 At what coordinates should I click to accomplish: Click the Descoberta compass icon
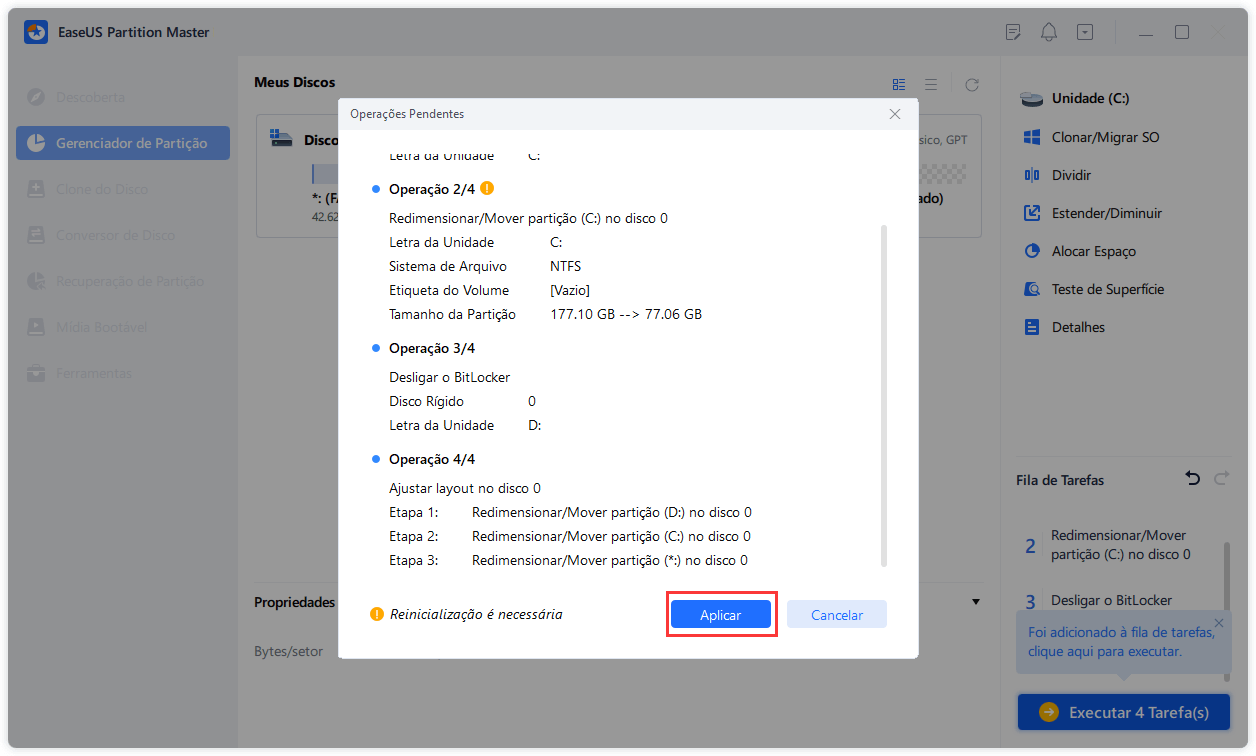(36, 97)
